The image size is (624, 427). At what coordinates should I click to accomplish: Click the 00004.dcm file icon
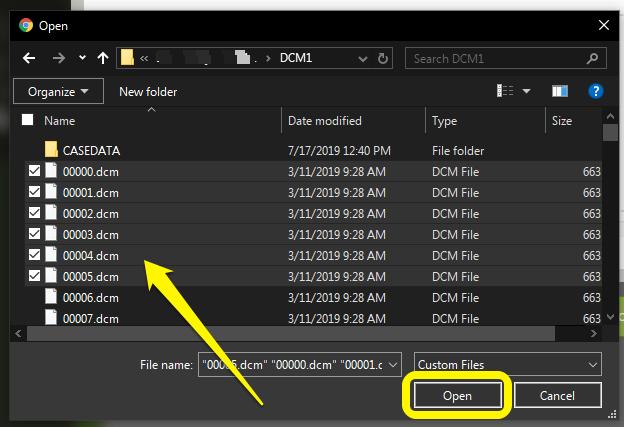tap(51, 254)
